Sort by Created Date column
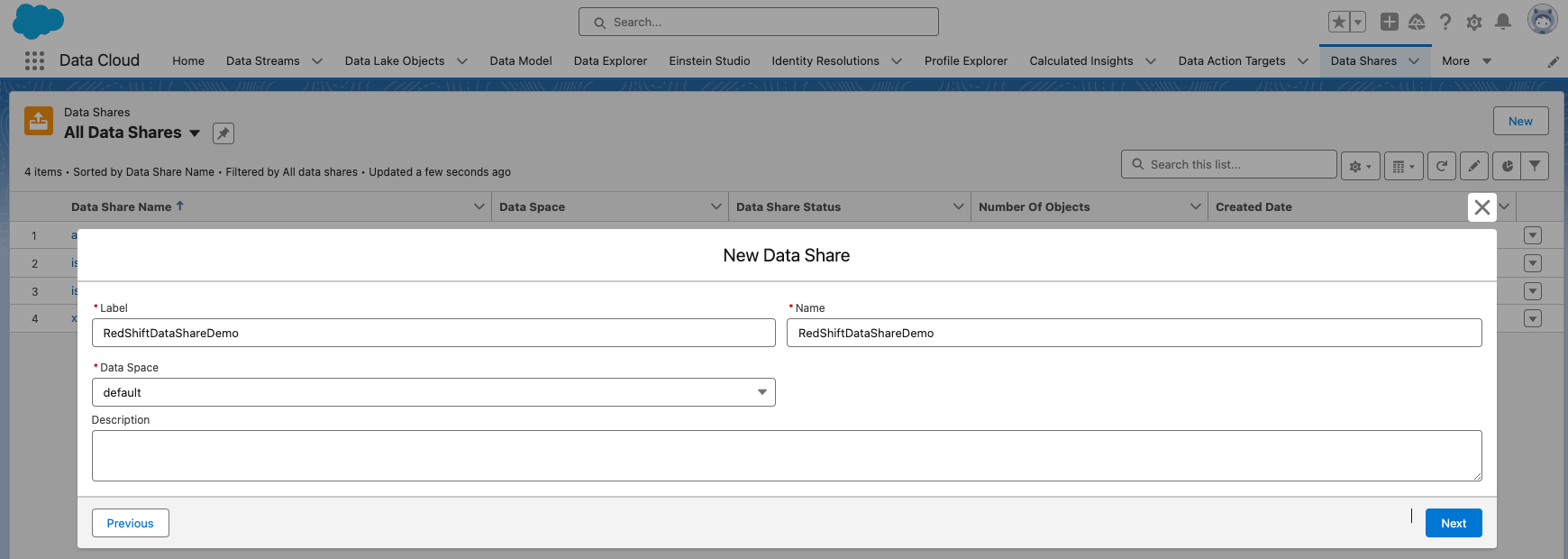The height and width of the screenshot is (559, 1568). point(1253,206)
